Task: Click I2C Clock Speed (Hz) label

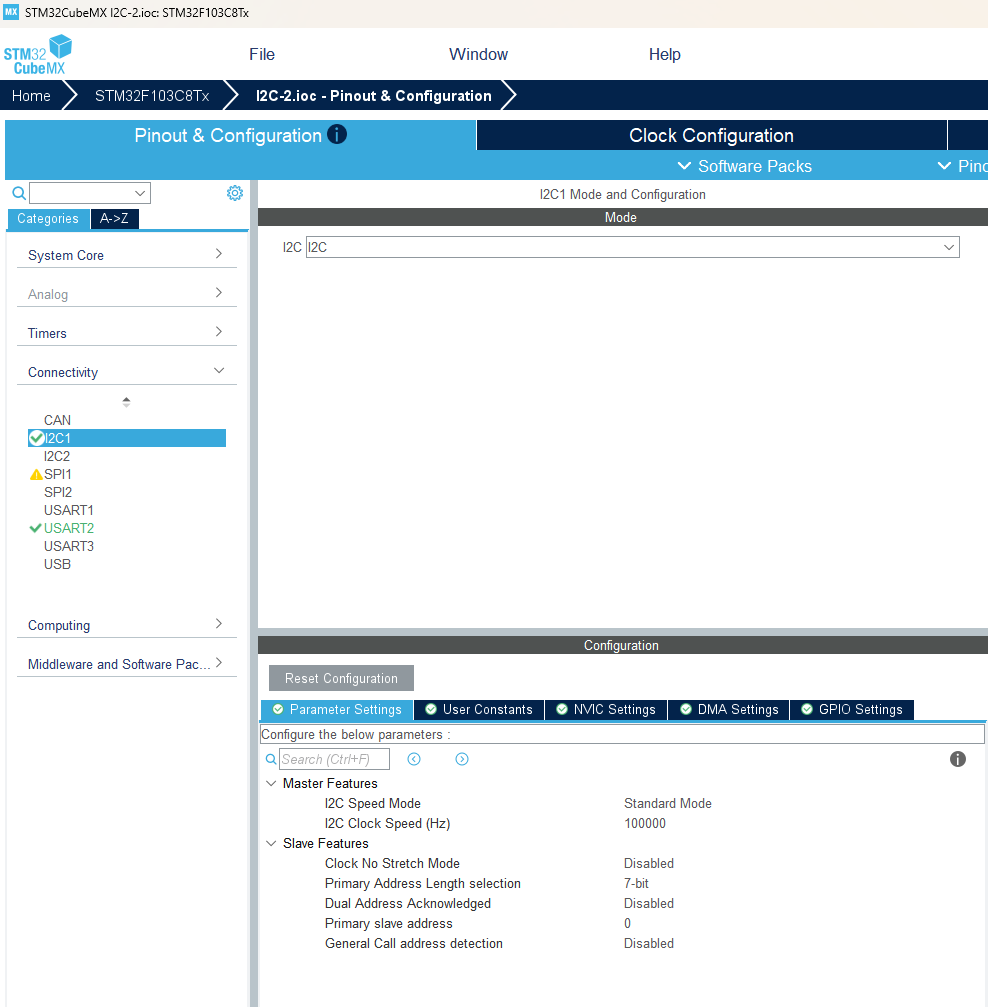Action: (x=387, y=823)
